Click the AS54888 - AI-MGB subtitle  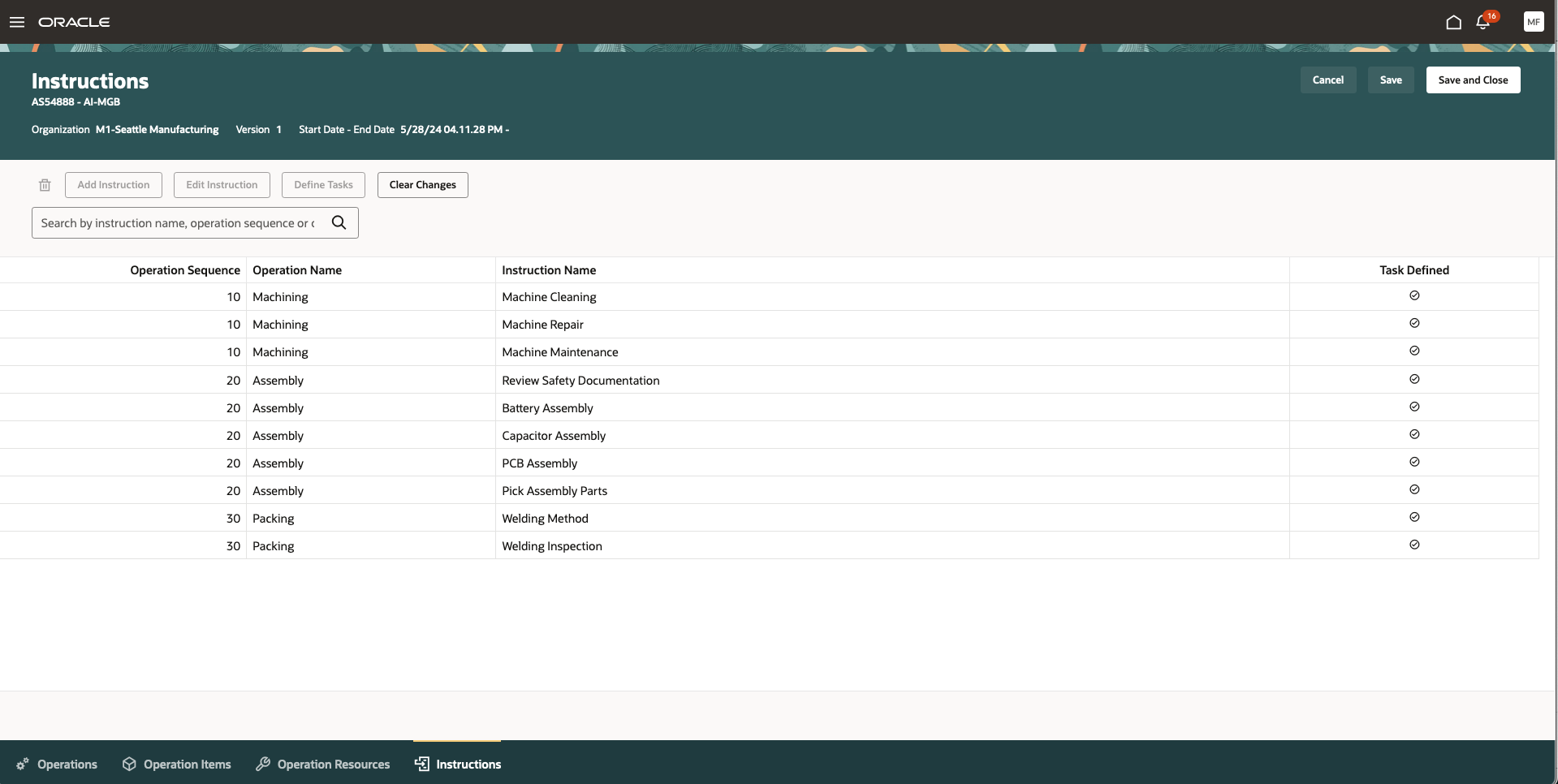(x=76, y=102)
